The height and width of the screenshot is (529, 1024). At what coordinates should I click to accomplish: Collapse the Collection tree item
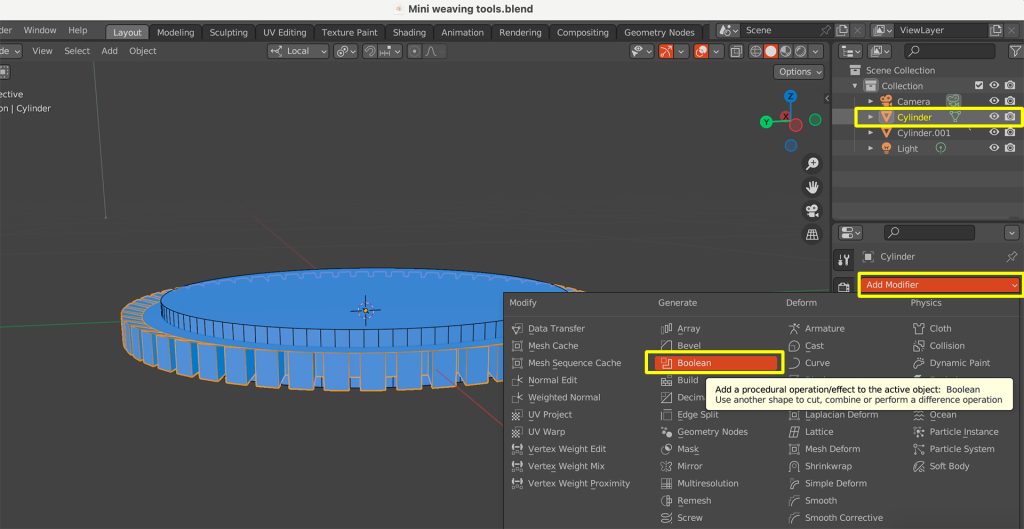point(855,86)
